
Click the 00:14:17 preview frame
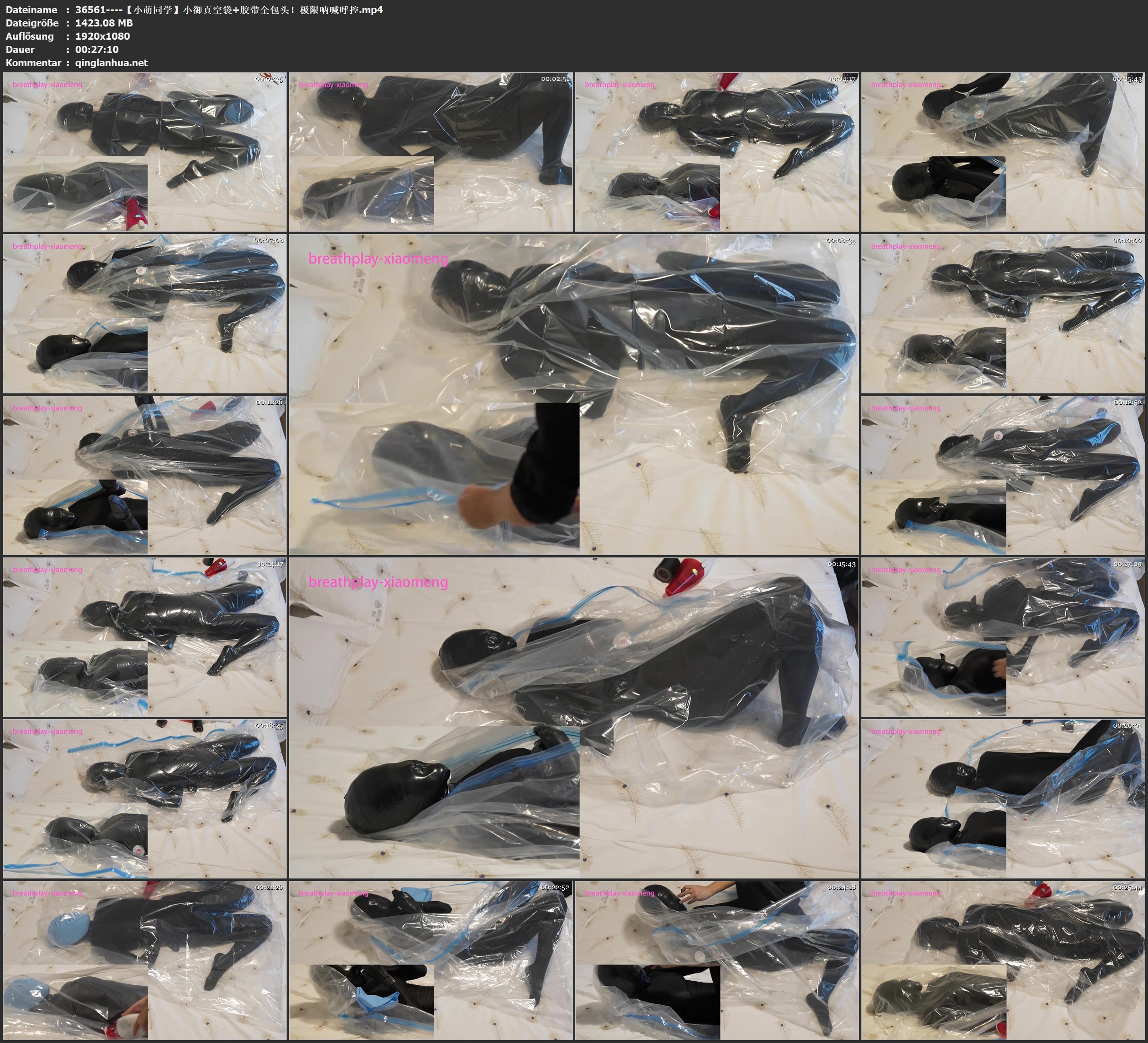tap(145, 636)
